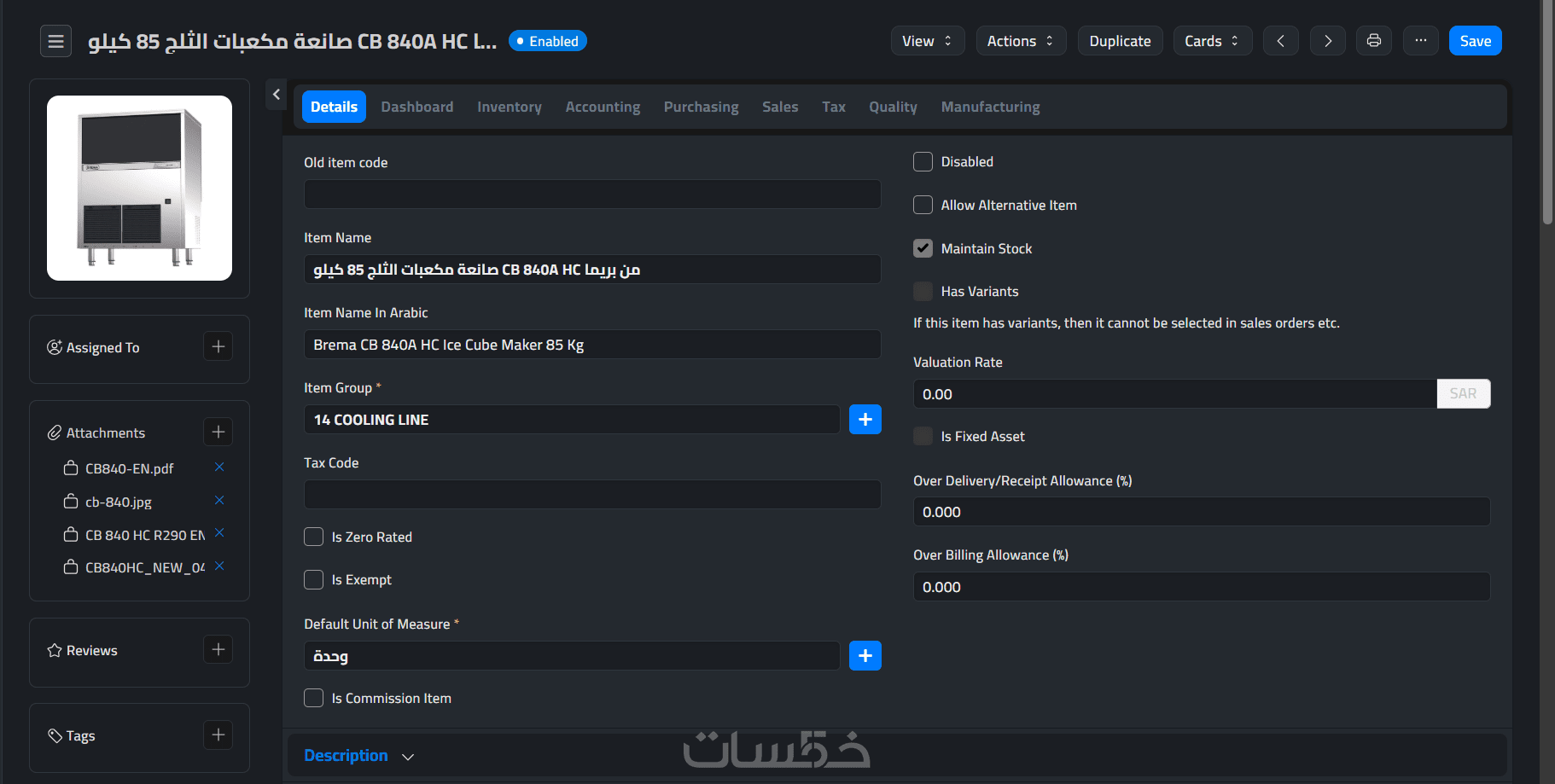Image resolution: width=1555 pixels, height=784 pixels.
Task: Create a new Item Group with plus button
Action: tap(865, 419)
